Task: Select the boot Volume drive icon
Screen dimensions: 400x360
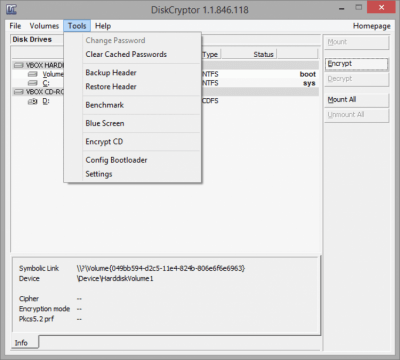Action: (33, 74)
